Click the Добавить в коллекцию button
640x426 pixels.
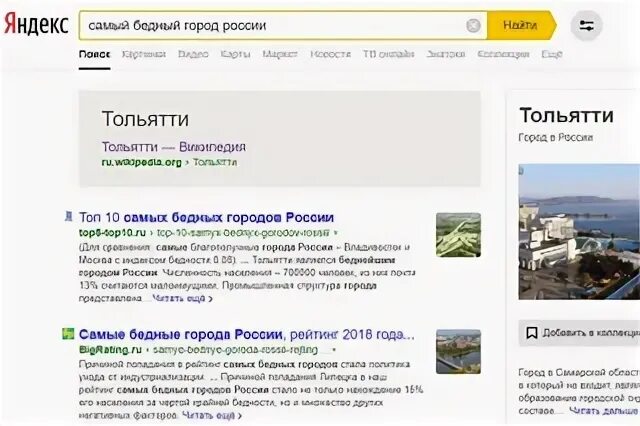click(579, 333)
